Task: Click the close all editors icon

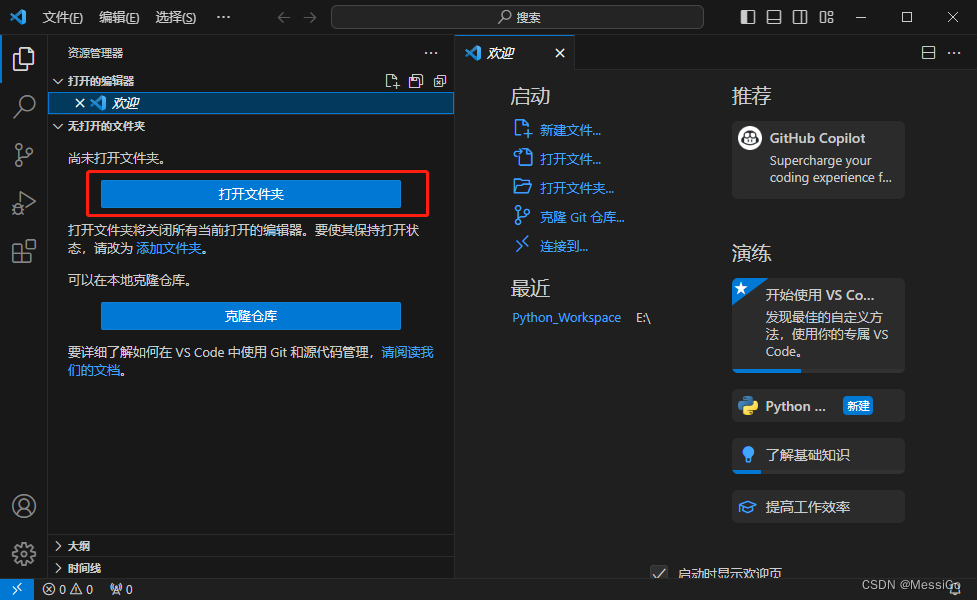Action: coord(440,81)
